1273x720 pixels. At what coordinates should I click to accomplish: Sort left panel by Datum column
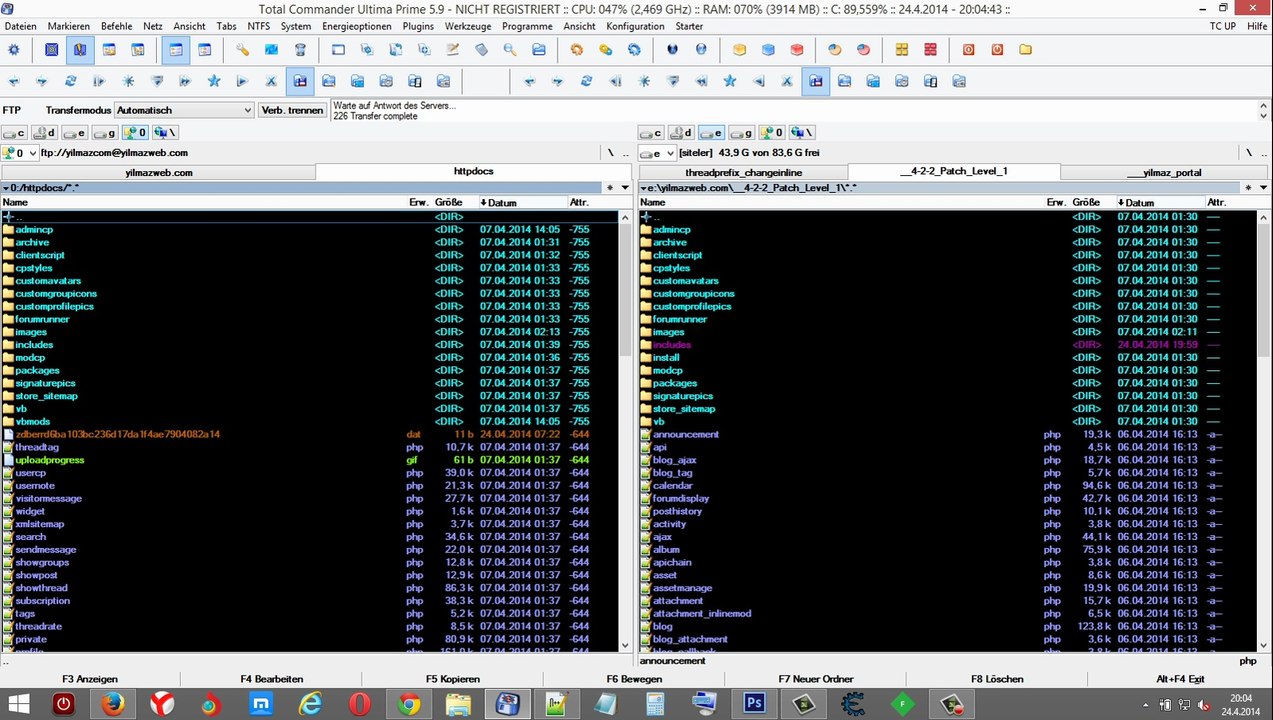click(x=523, y=203)
